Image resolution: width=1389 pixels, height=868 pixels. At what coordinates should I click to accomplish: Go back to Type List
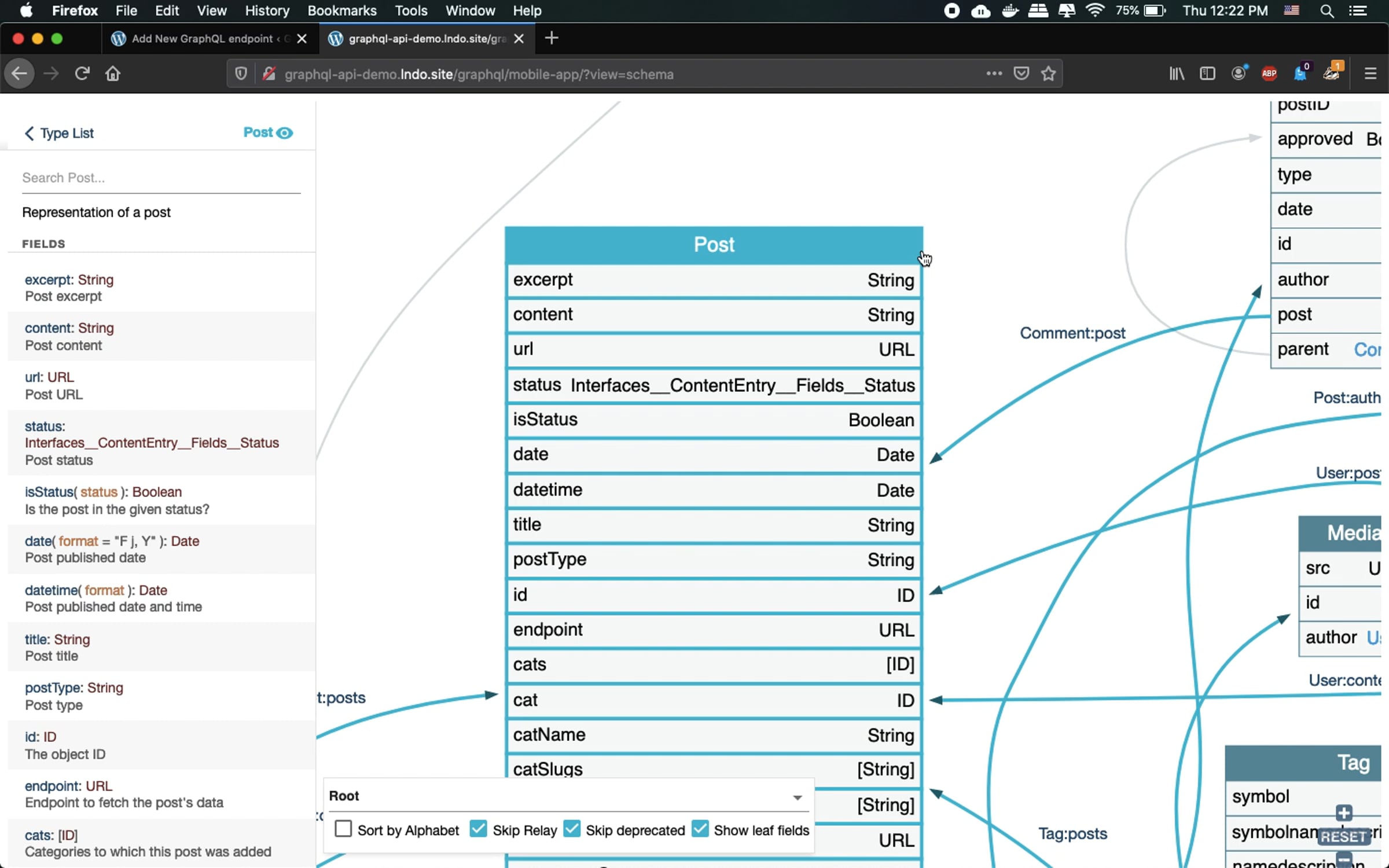(x=59, y=133)
